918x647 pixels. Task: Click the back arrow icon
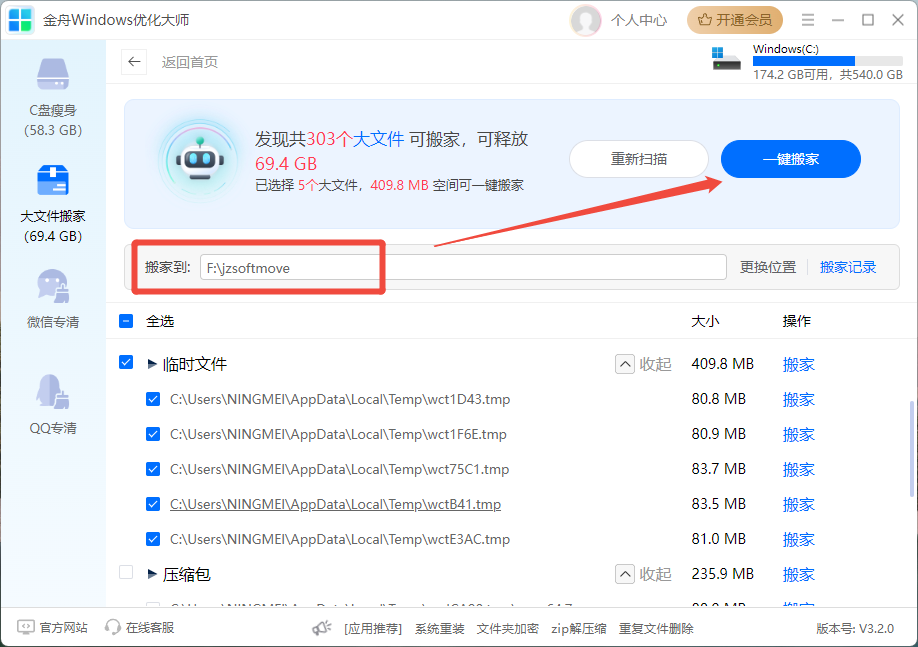pos(134,62)
